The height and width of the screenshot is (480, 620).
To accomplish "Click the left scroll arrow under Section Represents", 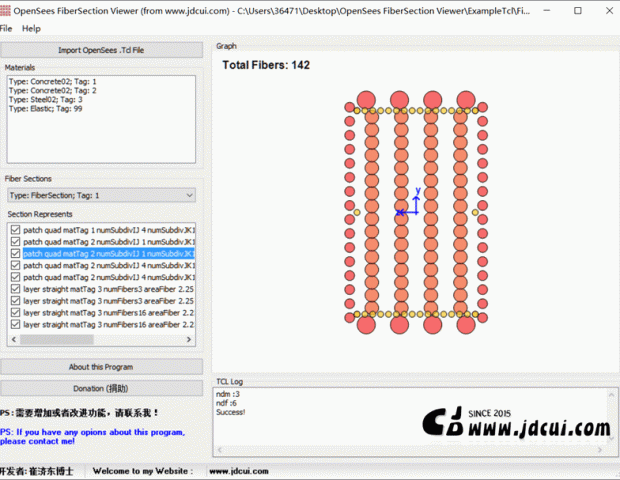I will pyautogui.click(x=11, y=340).
